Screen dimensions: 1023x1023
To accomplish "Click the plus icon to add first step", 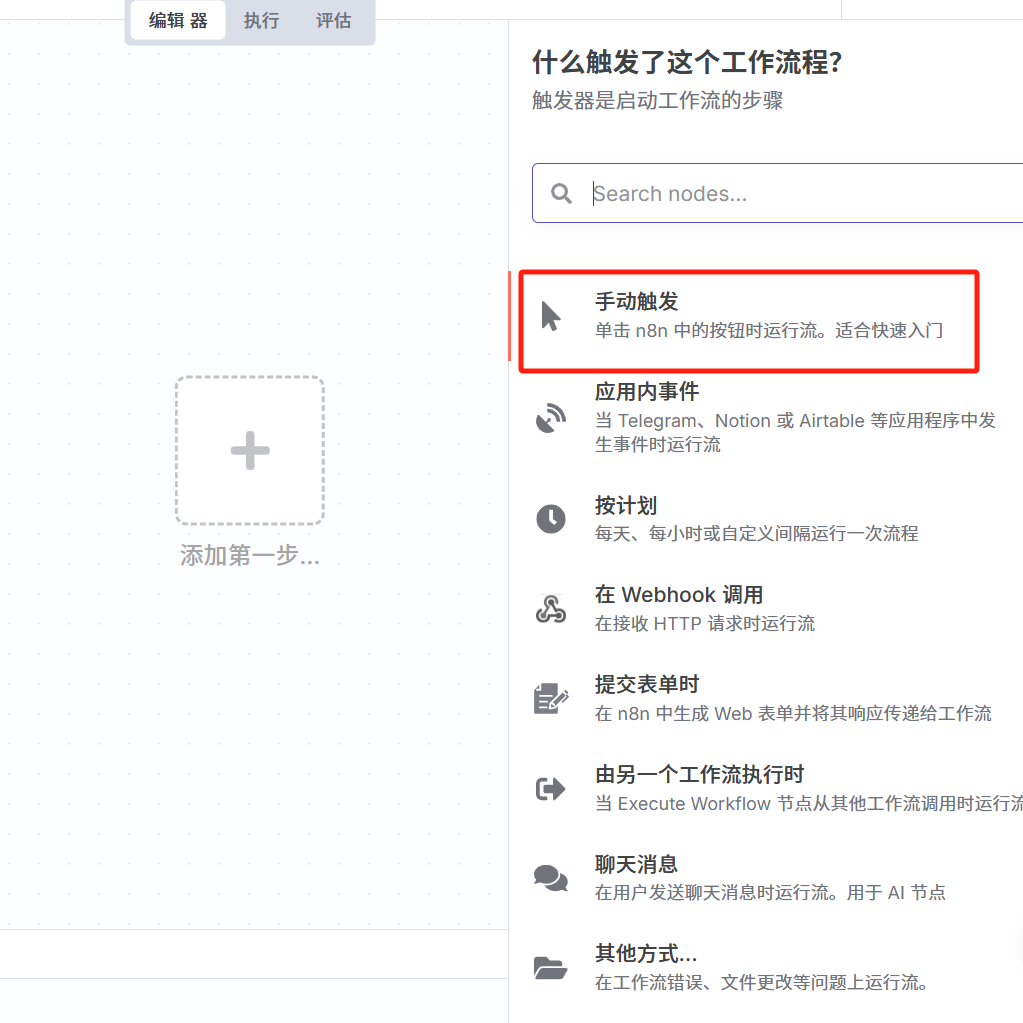I will (249, 450).
